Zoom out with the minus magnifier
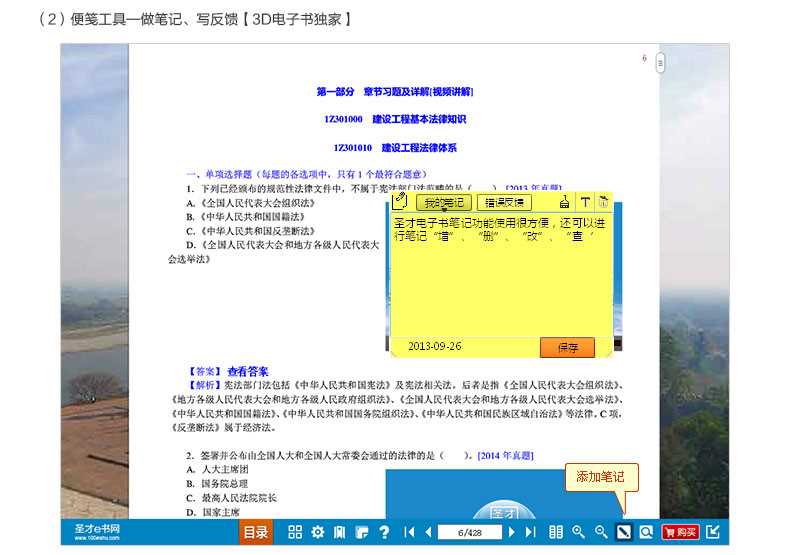The height and width of the screenshot is (555, 790). pos(601,532)
